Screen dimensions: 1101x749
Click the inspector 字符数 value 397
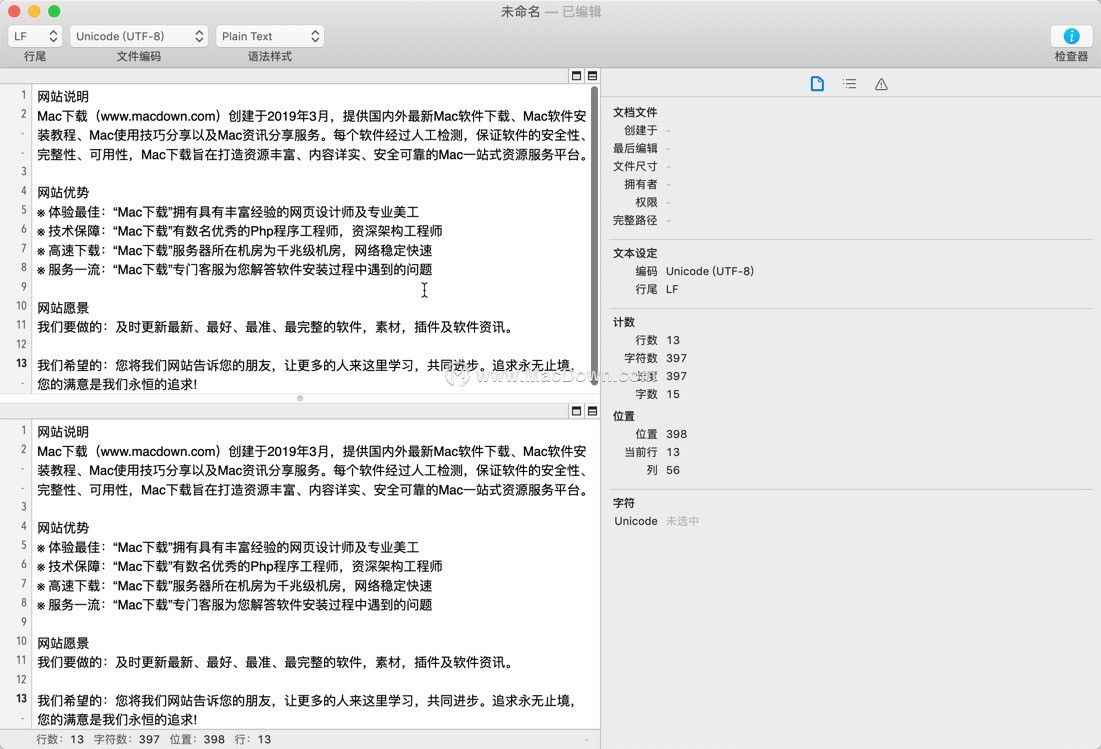tap(676, 358)
